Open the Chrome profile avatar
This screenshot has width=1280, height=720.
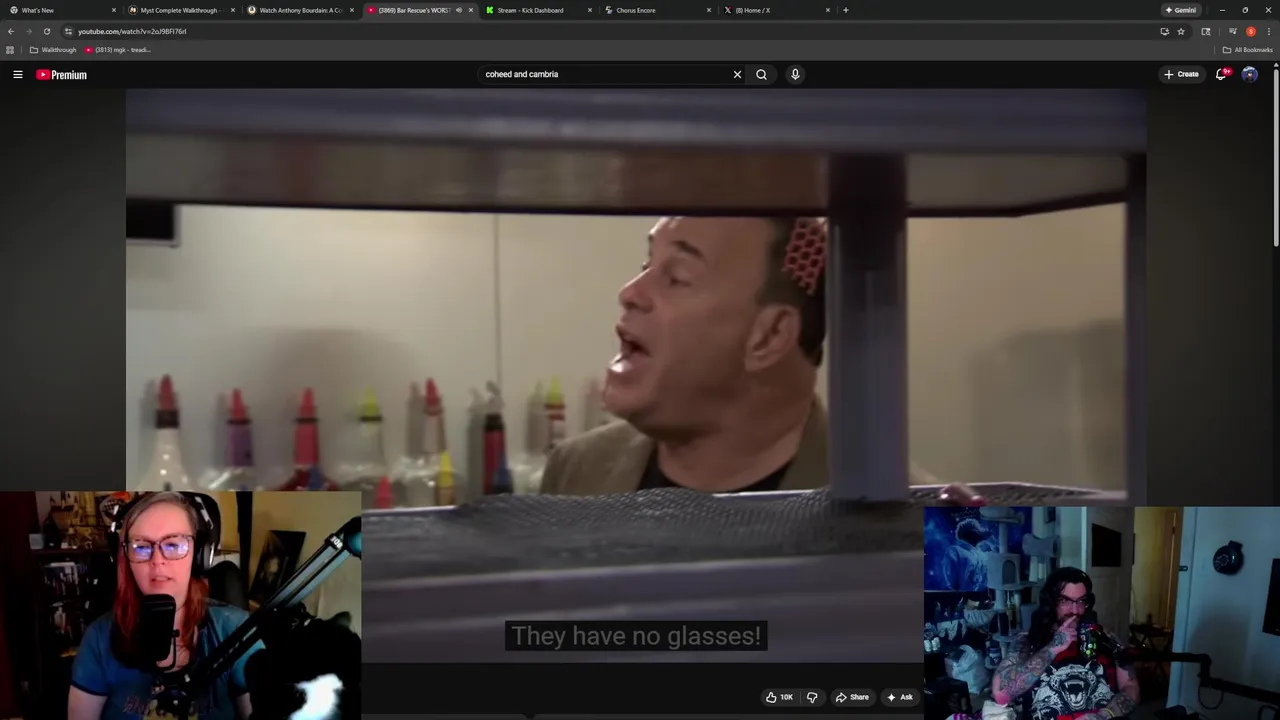1251,31
